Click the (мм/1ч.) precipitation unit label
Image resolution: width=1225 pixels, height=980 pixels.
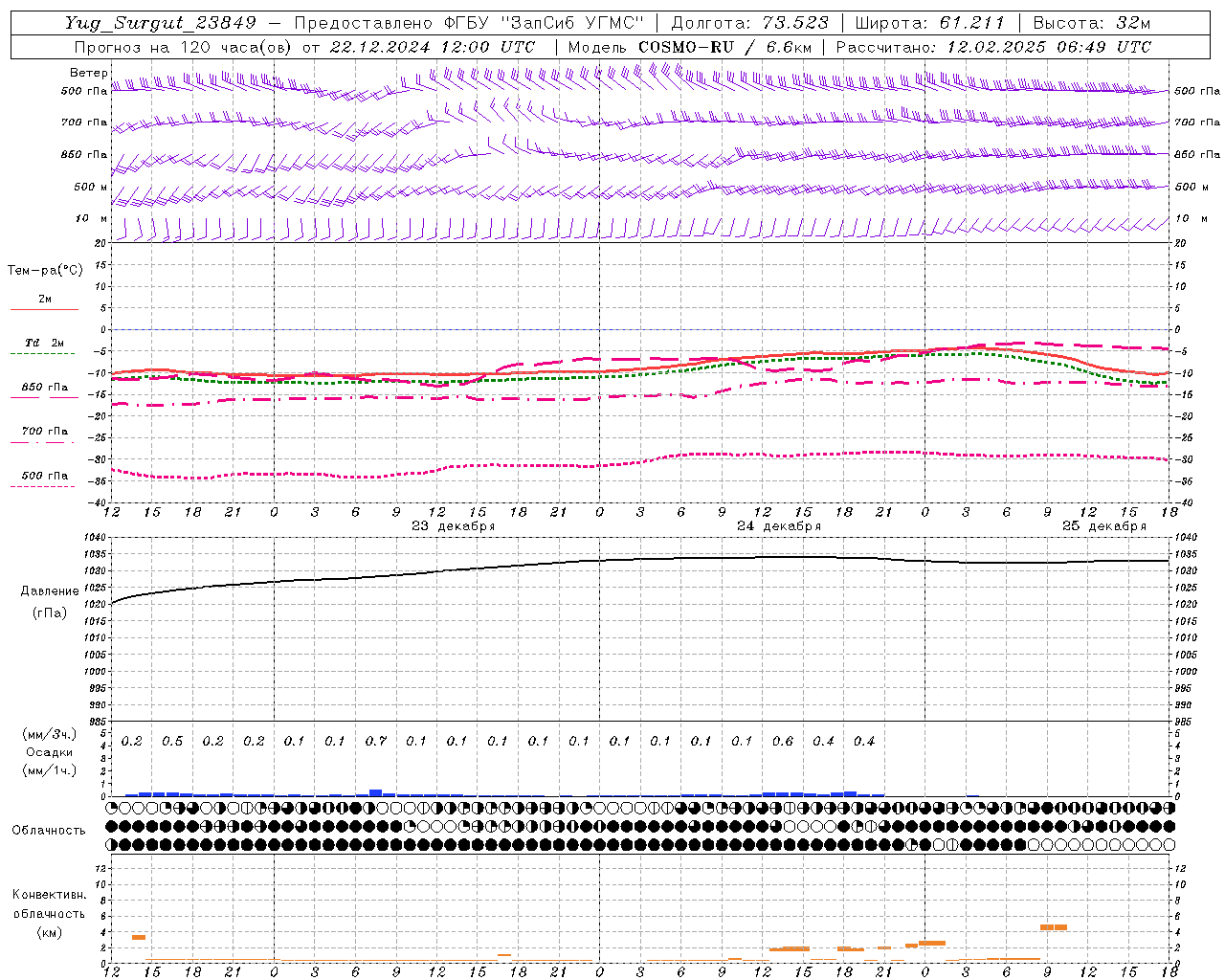tap(50, 770)
